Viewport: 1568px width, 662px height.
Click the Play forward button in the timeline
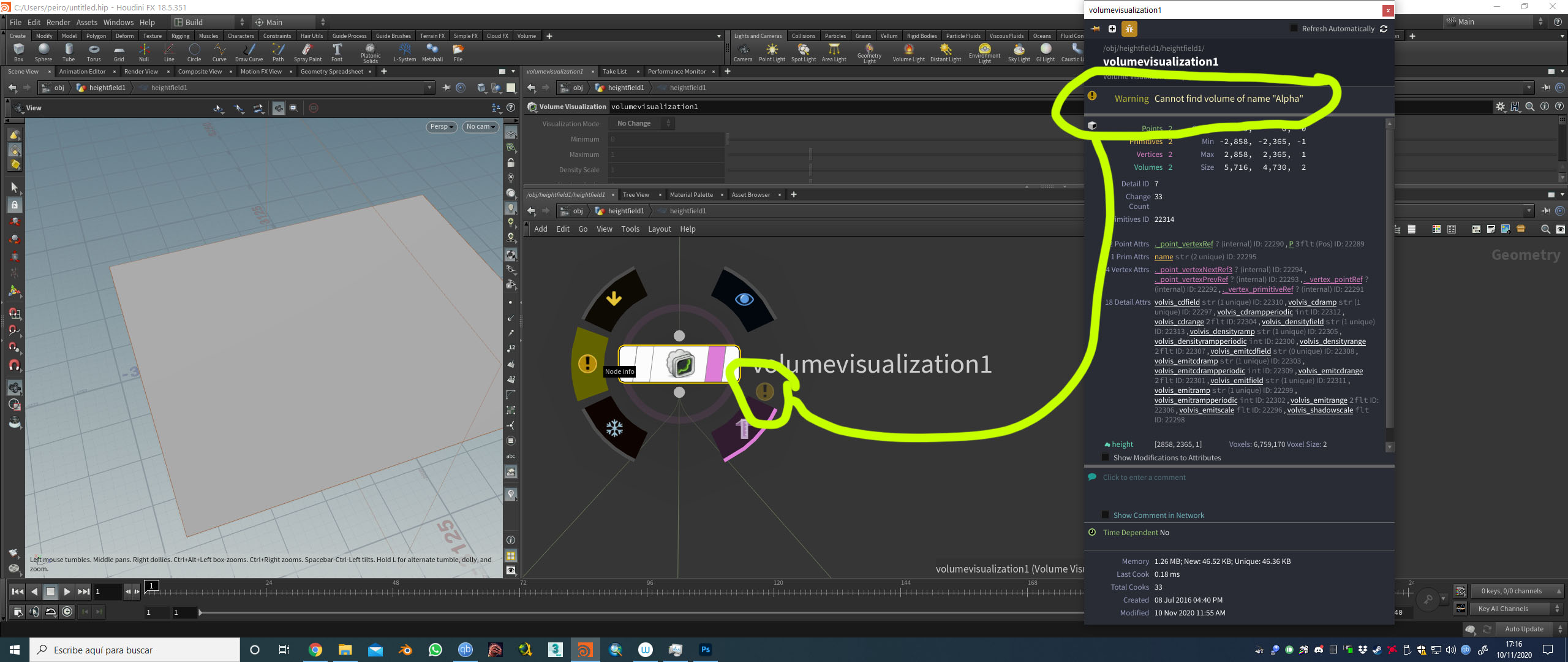pos(67,592)
